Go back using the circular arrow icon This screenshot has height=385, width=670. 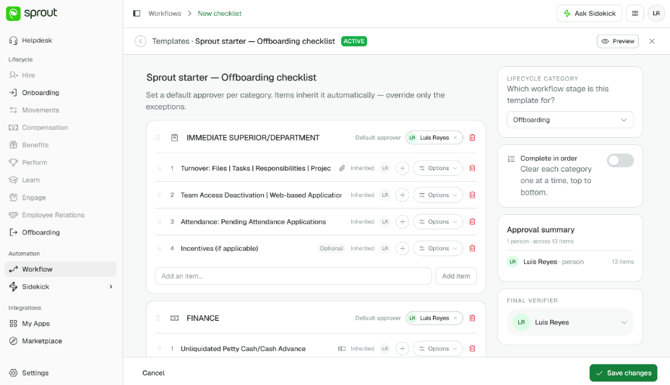(140, 41)
